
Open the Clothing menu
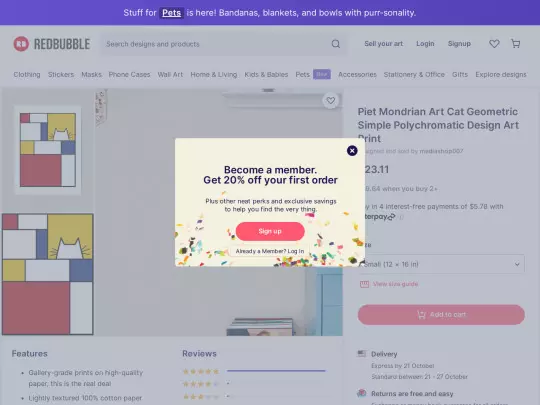[27, 74]
